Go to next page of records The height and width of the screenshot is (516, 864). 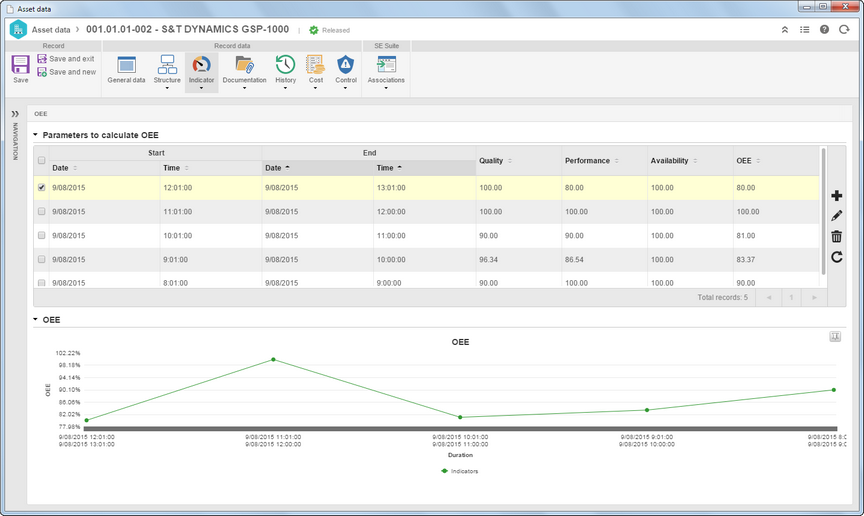(814, 298)
